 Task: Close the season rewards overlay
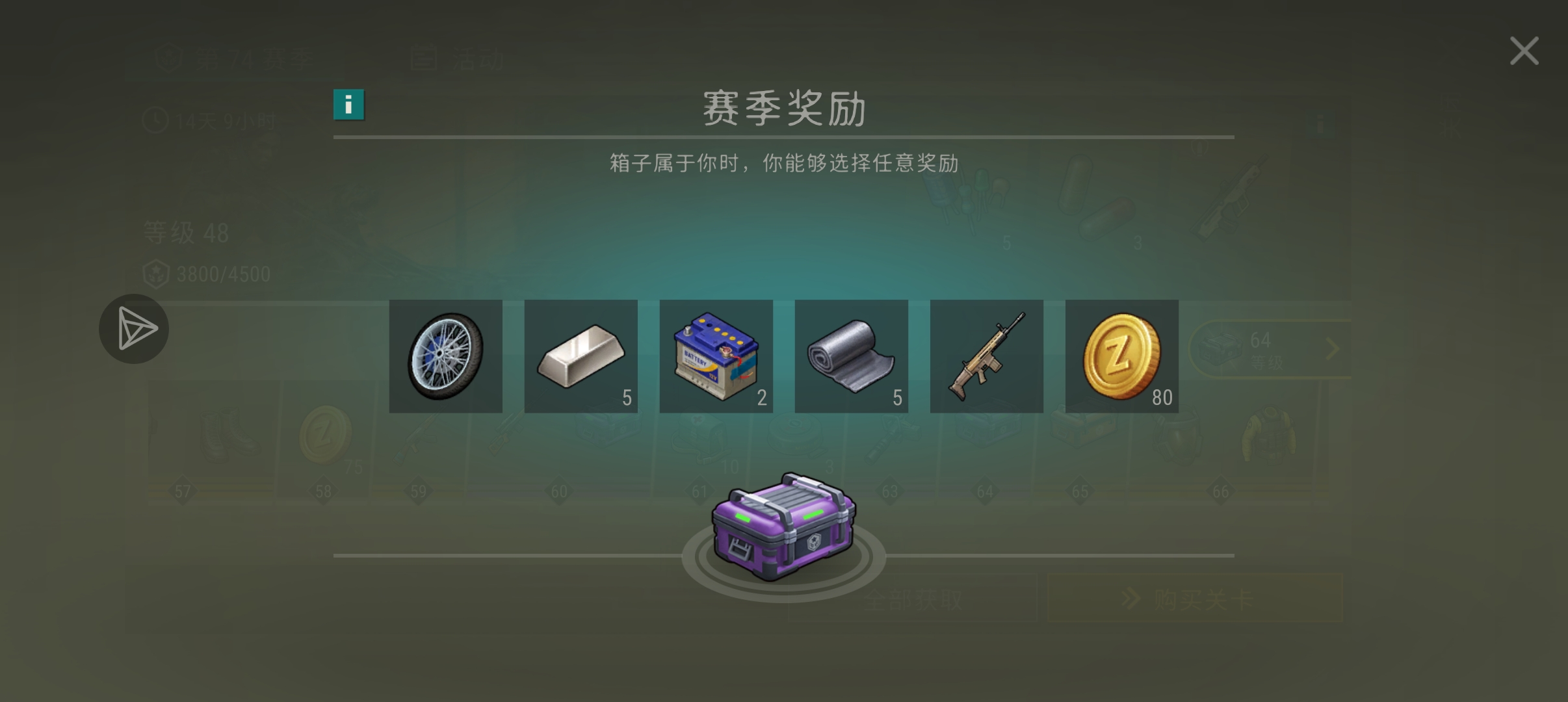[x=1524, y=51]
